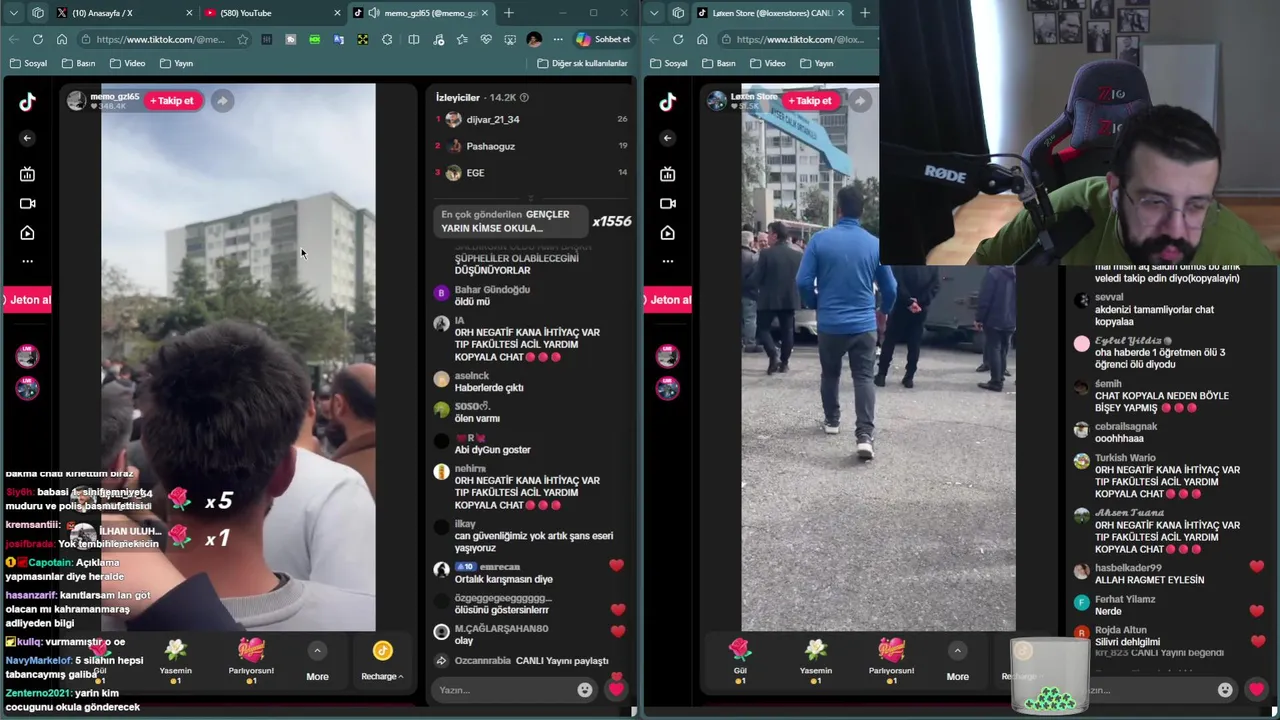Open favorites list icon in left browser toolbar

(462, 39)
